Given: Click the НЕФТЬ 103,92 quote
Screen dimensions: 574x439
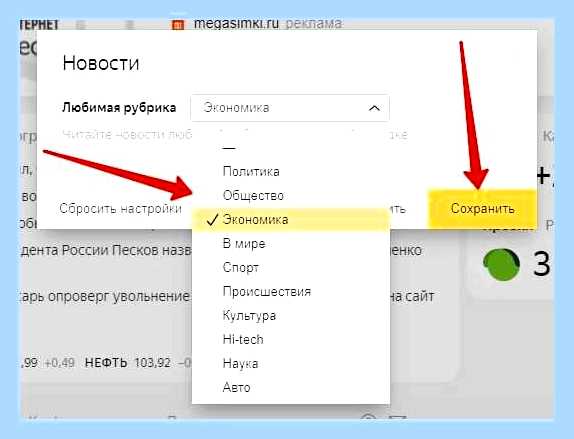Looking at the screenshot, I should tap(128, 363).
